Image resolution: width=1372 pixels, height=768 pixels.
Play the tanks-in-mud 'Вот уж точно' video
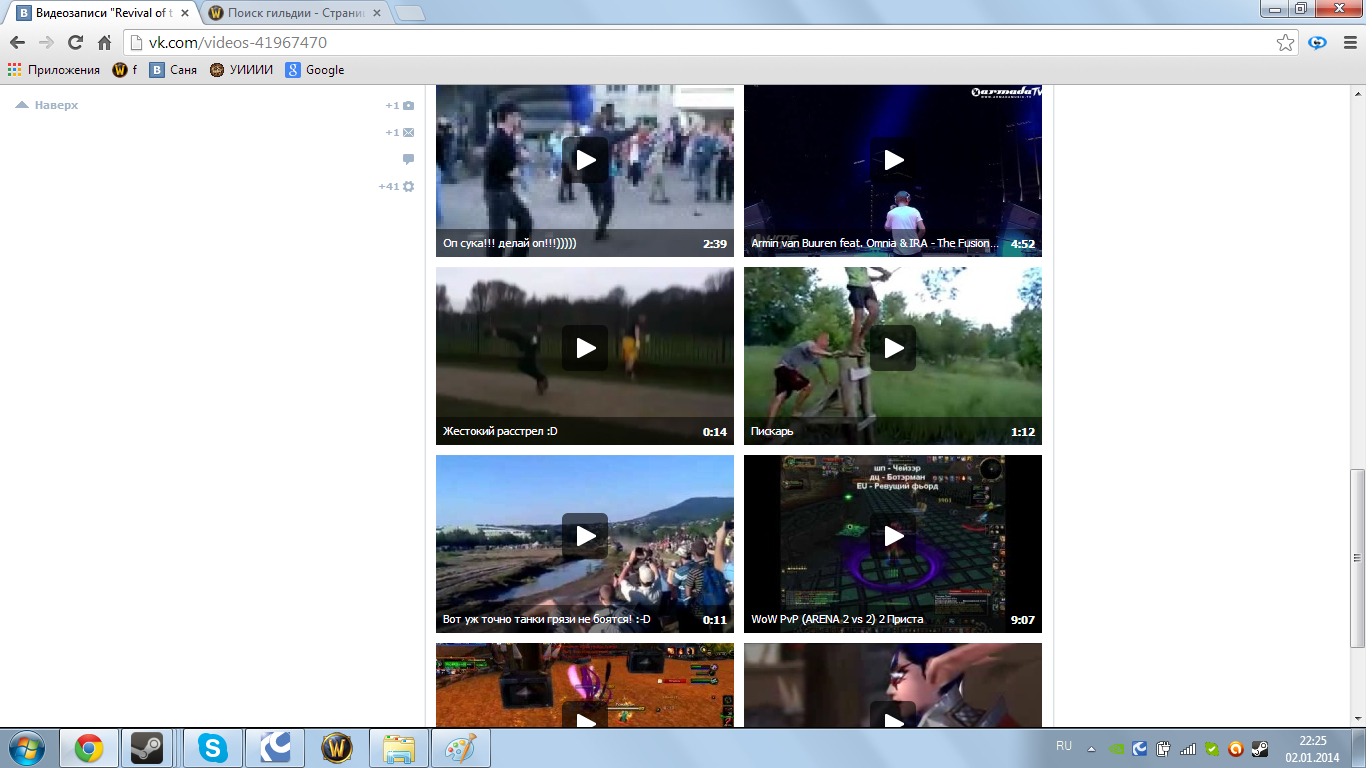[x=585, y=536]
